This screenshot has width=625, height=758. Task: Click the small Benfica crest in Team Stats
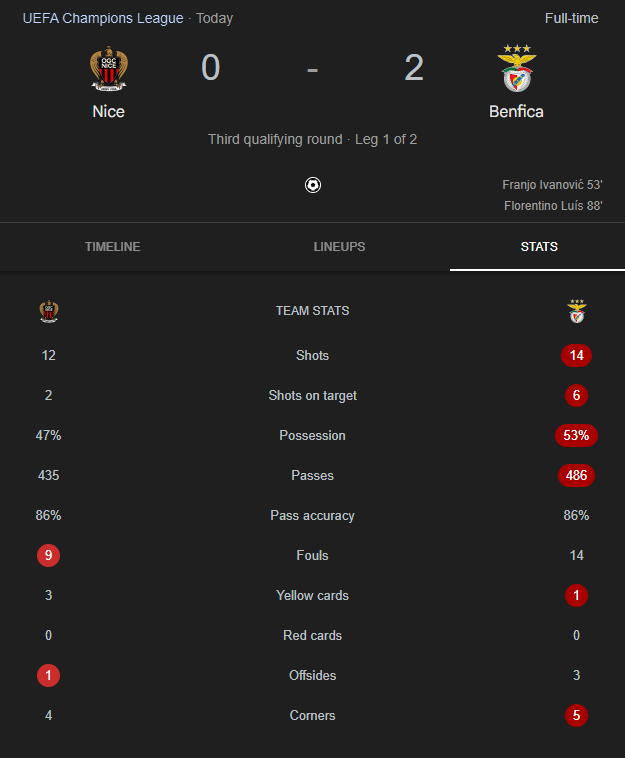(x=577, y=311)
